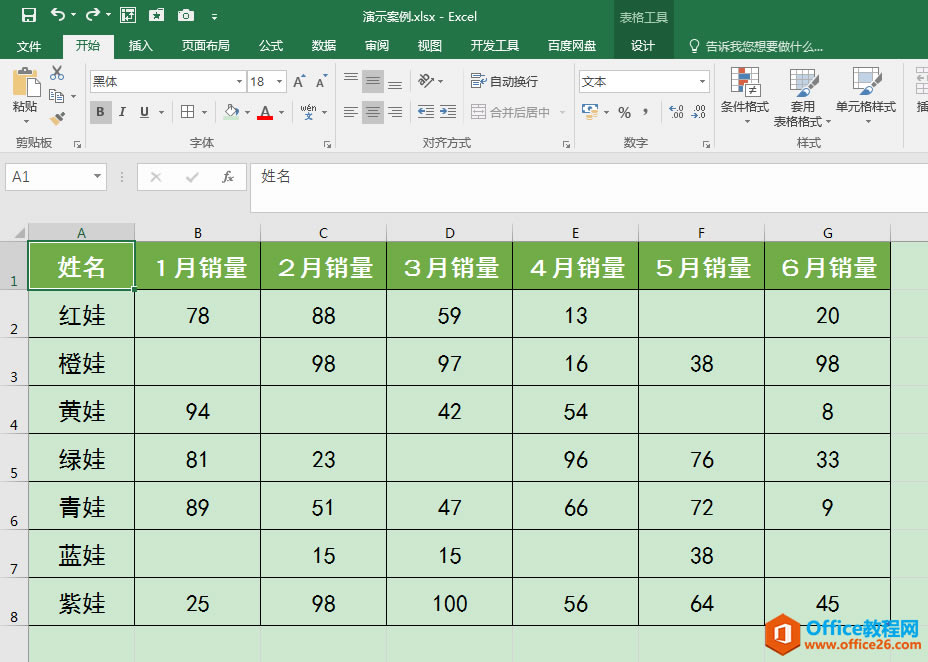Click the Cut scissors icon

click(57, 73)
